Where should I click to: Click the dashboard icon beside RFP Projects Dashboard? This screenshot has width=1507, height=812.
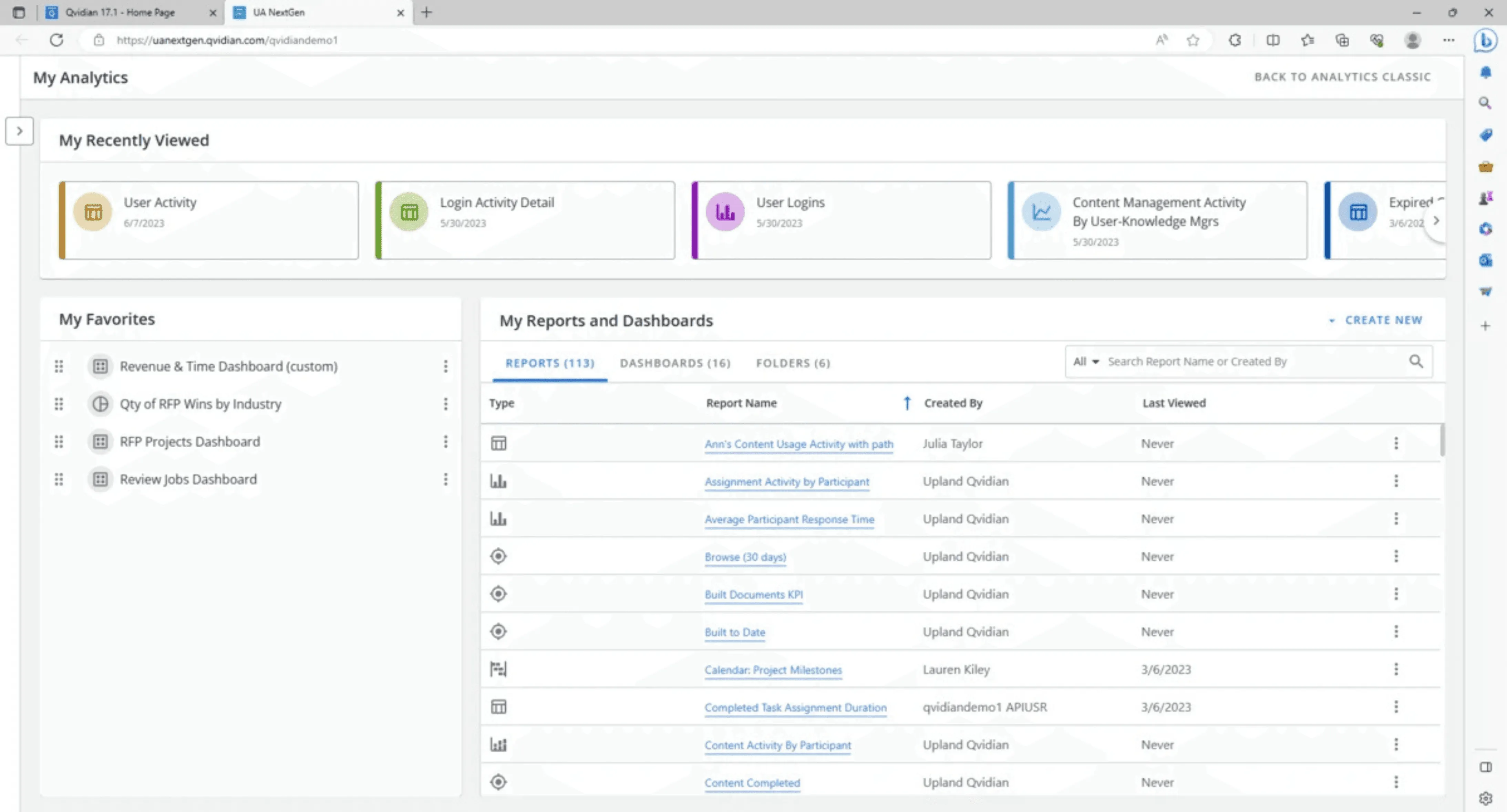pyautogui.click(x=101, y=442)
